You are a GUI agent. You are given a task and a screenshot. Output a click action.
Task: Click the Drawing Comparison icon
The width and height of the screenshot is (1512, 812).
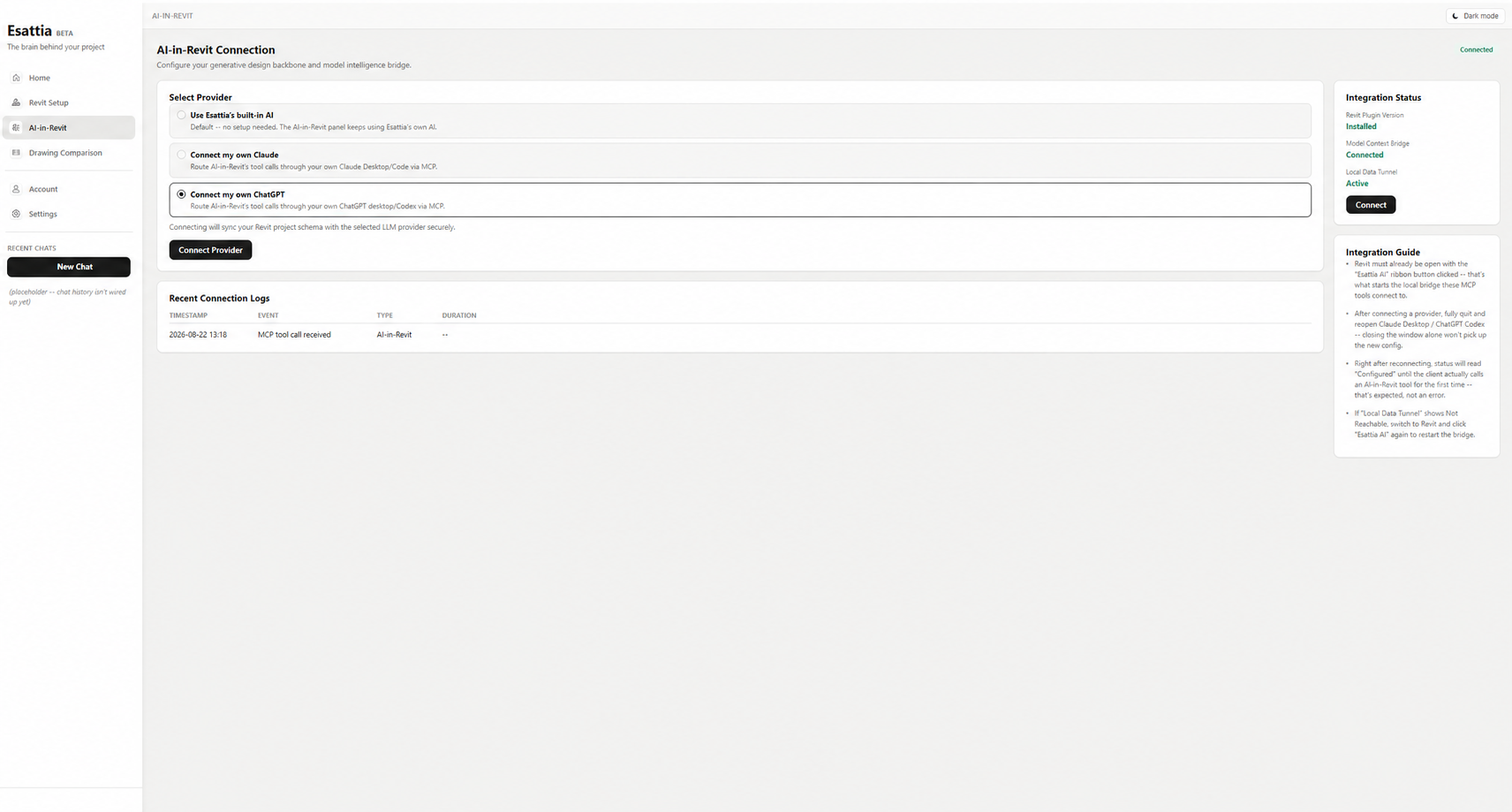(x=16, y=153)
